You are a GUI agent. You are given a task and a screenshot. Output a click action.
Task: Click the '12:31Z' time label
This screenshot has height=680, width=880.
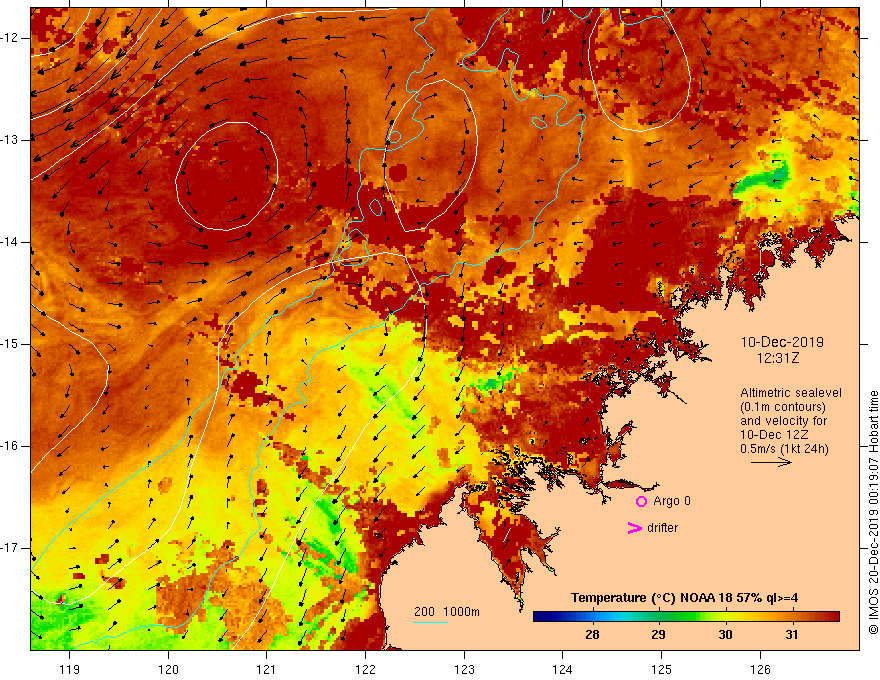[777, 359]
